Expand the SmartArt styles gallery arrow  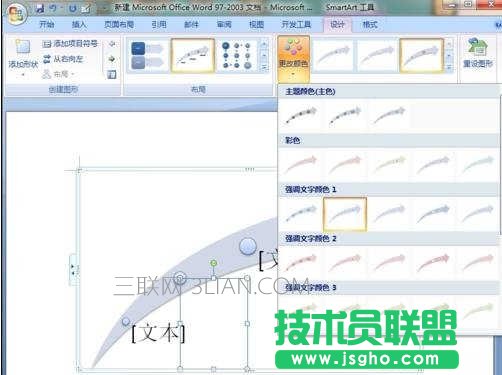[449, 67]
